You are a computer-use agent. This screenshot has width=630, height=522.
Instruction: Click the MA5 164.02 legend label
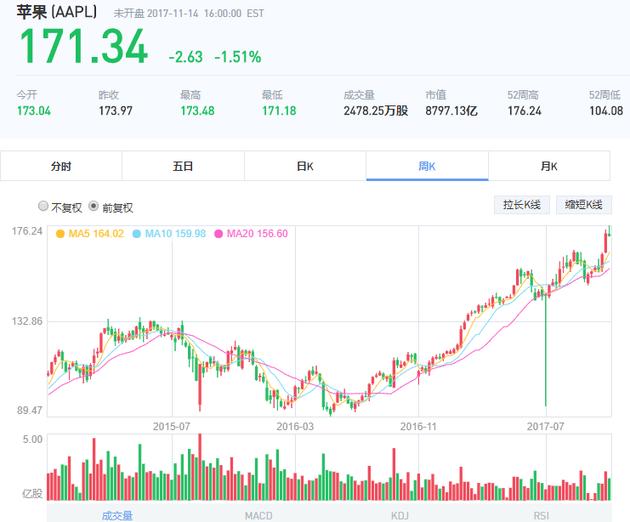coord(96,233)
